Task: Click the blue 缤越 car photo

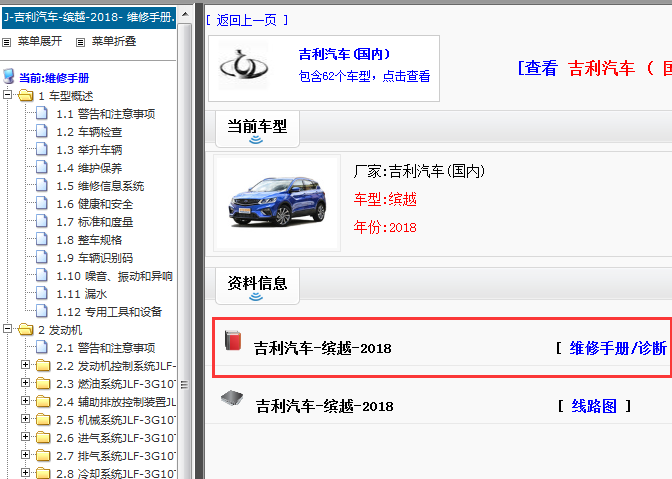Action: coord(277,202)
